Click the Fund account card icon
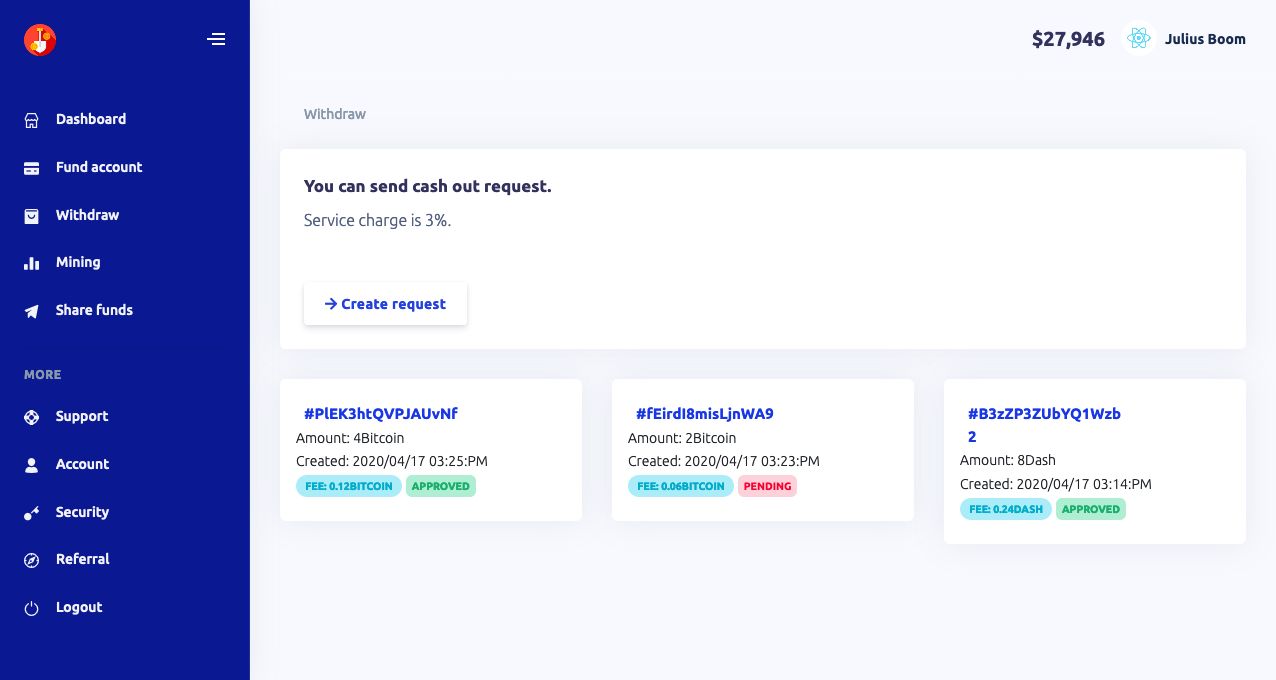This screenshot has height=680, width=1276. point(32,168)
